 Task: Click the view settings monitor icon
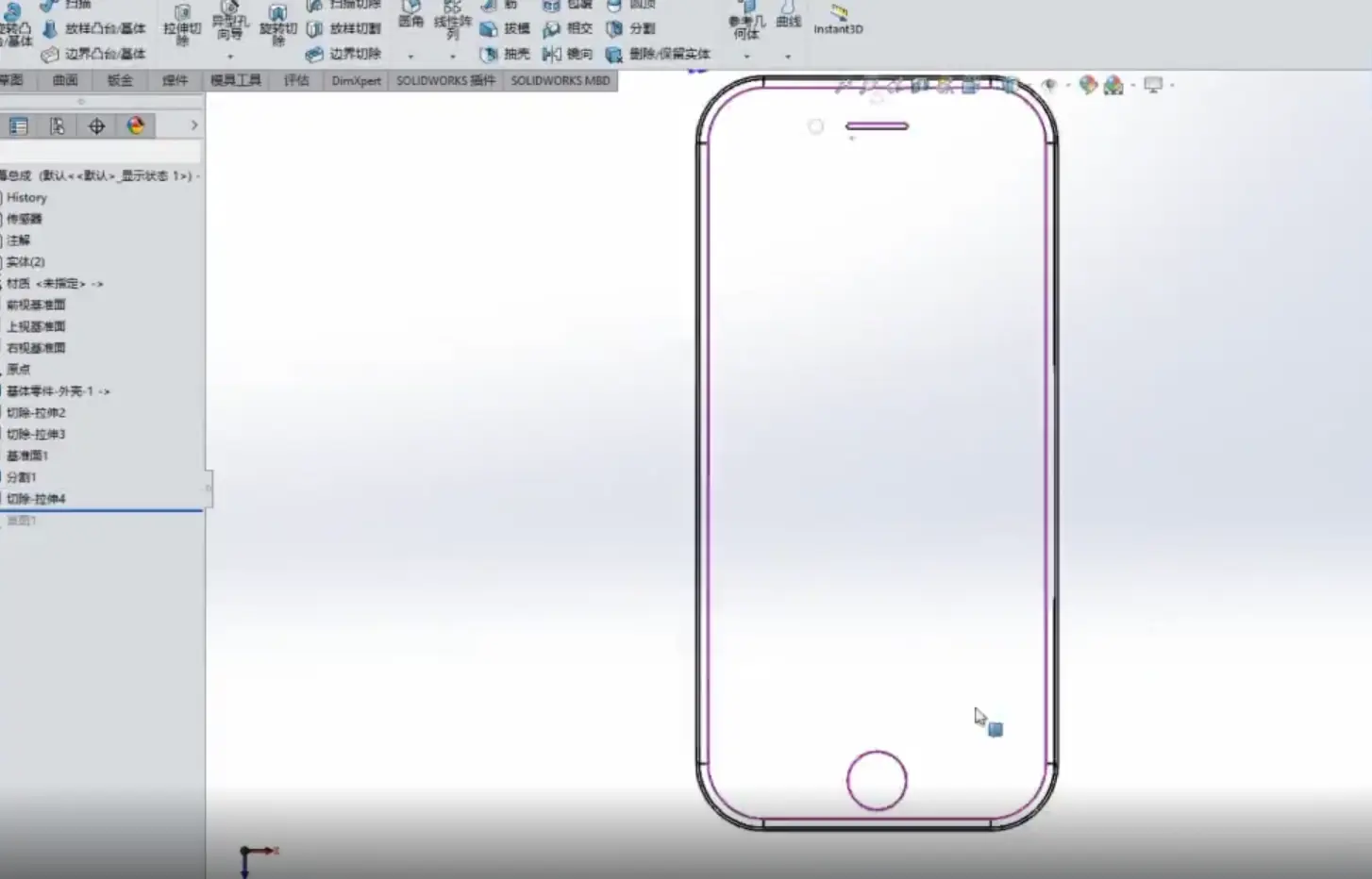tap(1153, 86)
